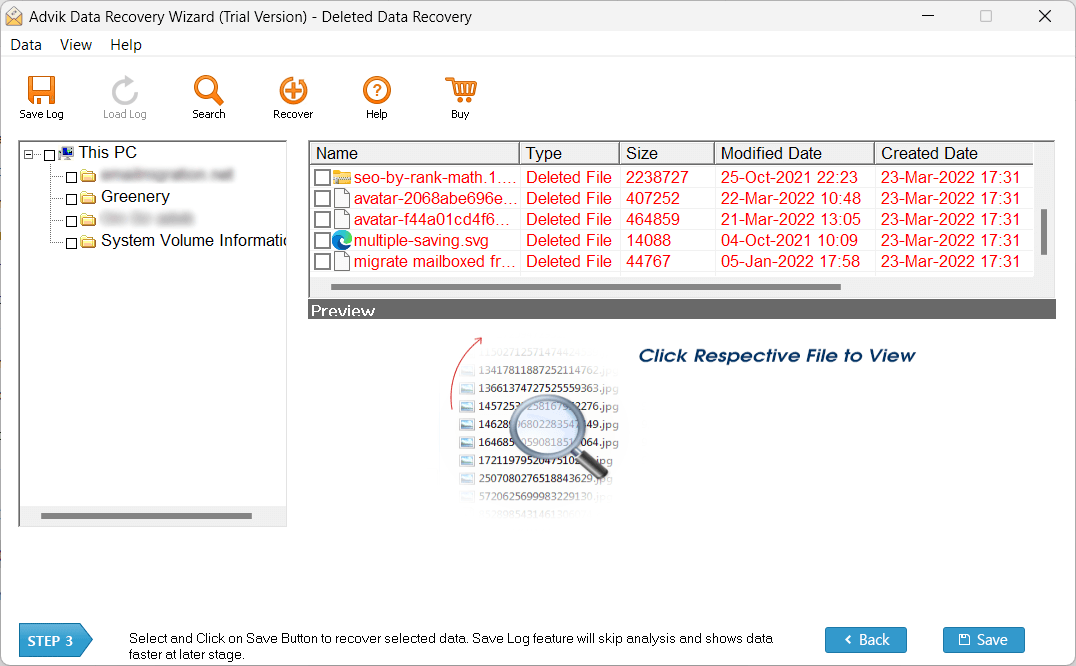Click the This PC computer icon
Screen dimensions: 1076x666
[67, 153]
